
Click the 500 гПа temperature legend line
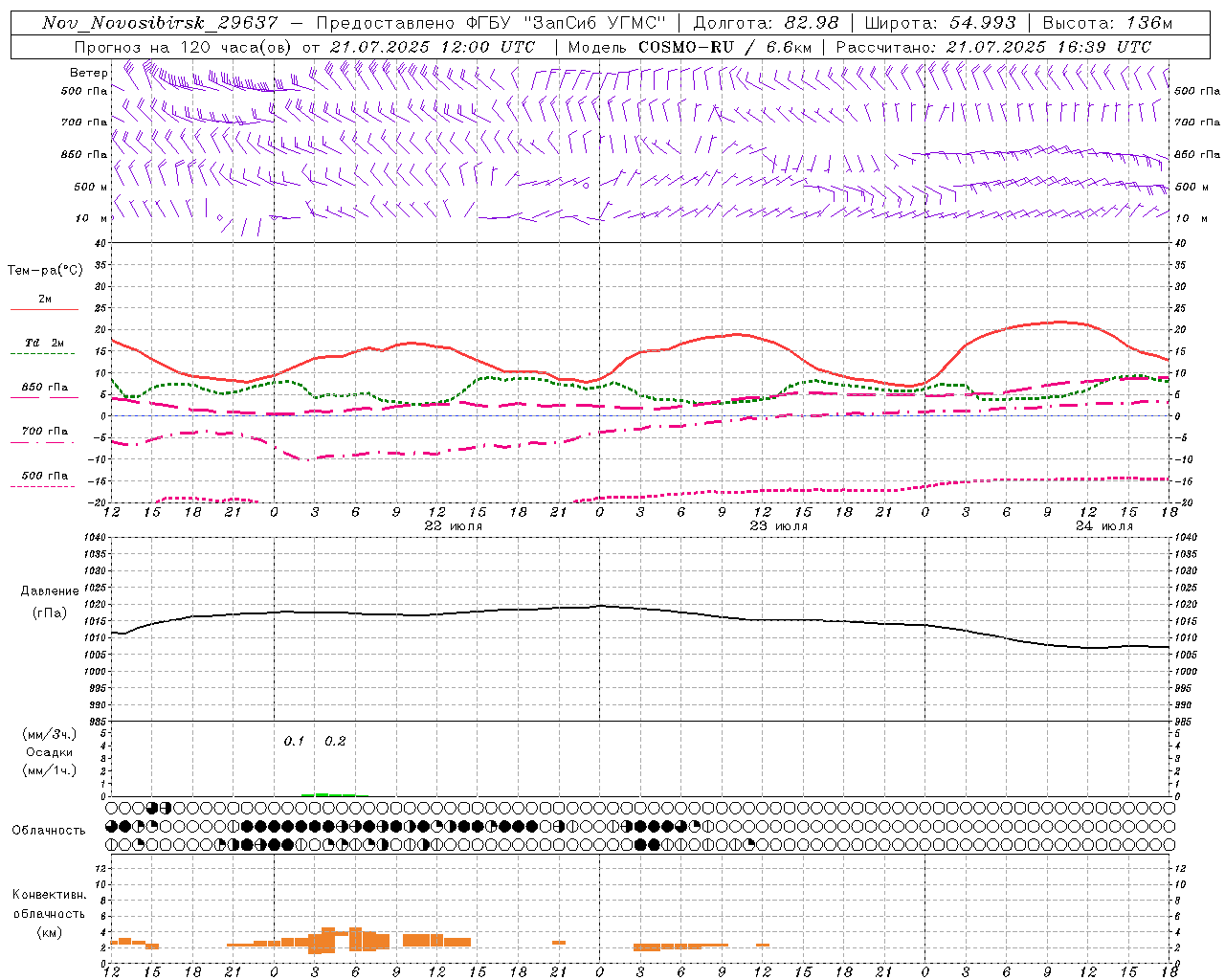(42, 486)
